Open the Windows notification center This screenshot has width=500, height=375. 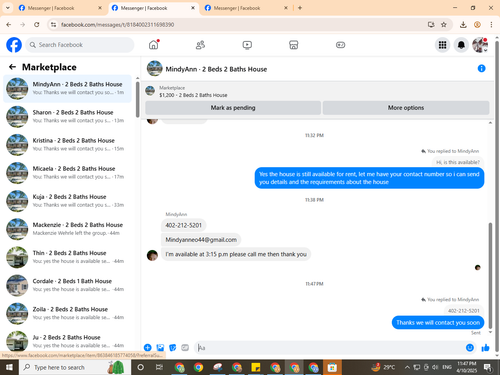(x=488, y=367)
